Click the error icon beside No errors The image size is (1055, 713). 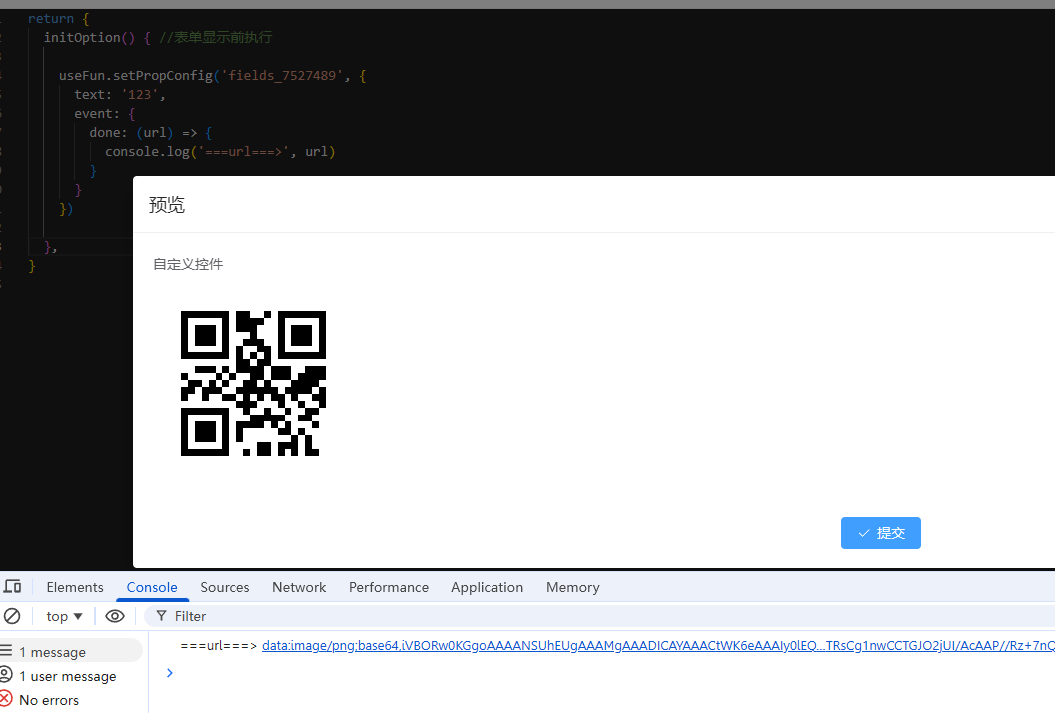coord(6,699)
